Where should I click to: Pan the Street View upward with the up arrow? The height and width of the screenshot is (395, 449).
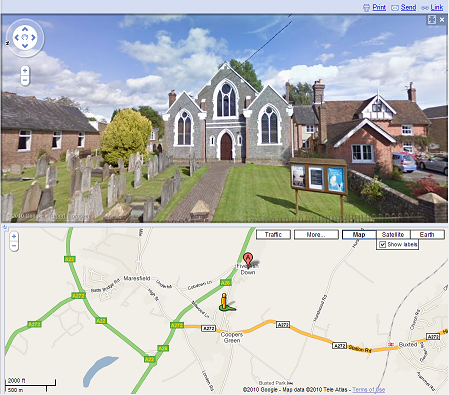coord(25,29)
